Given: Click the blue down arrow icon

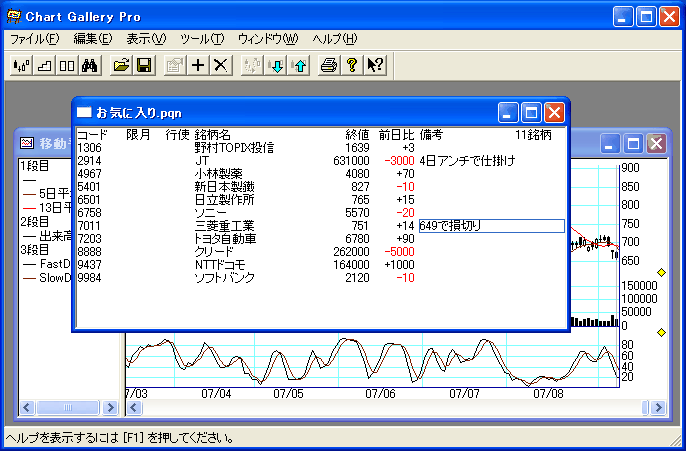Looking at the screenshot, I should click(x=277, y=65).
